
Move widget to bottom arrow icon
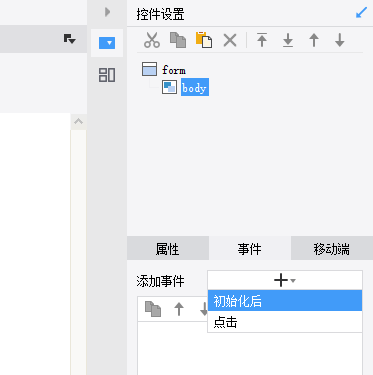pyautogui.click(x=288, y=41)
